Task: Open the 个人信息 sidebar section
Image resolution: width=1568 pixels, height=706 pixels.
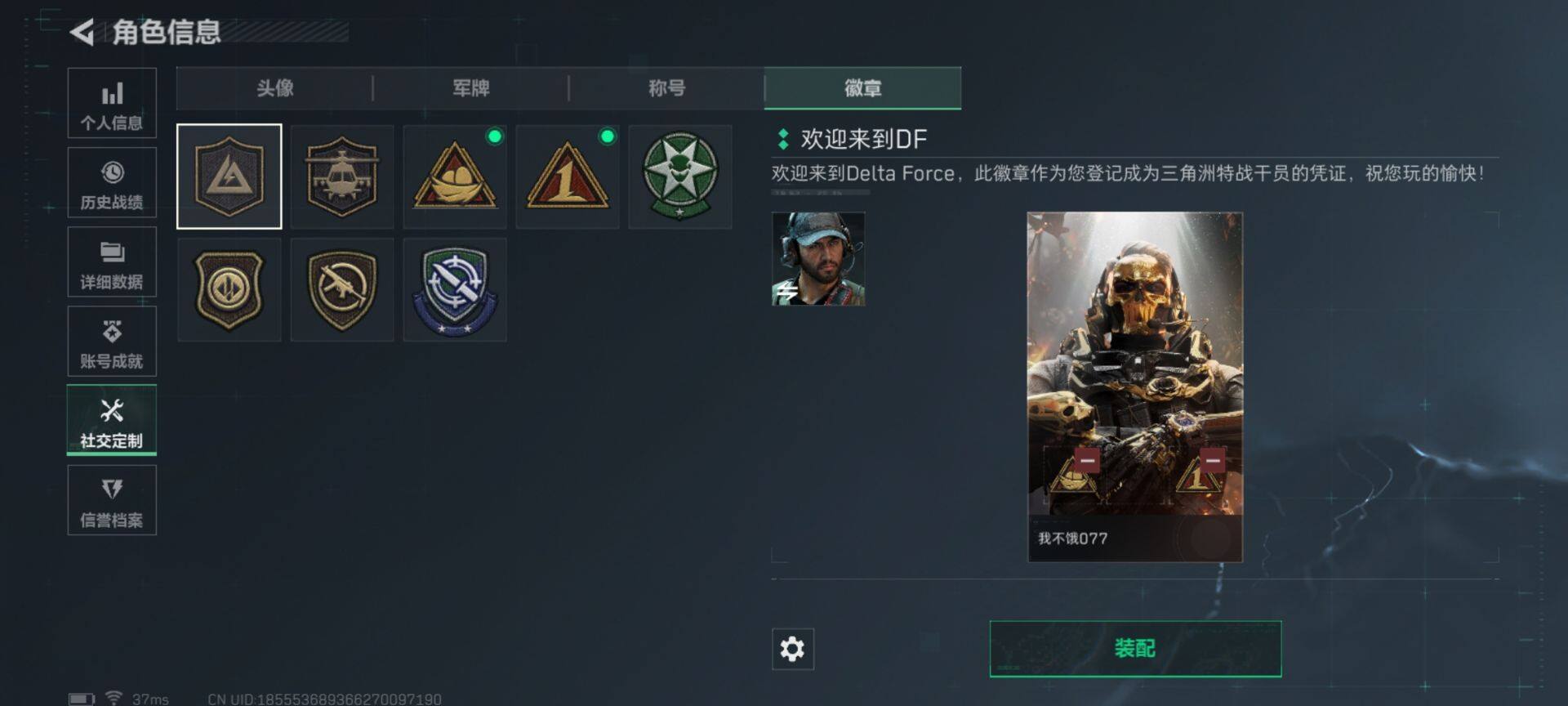Action: pos(112,103)
